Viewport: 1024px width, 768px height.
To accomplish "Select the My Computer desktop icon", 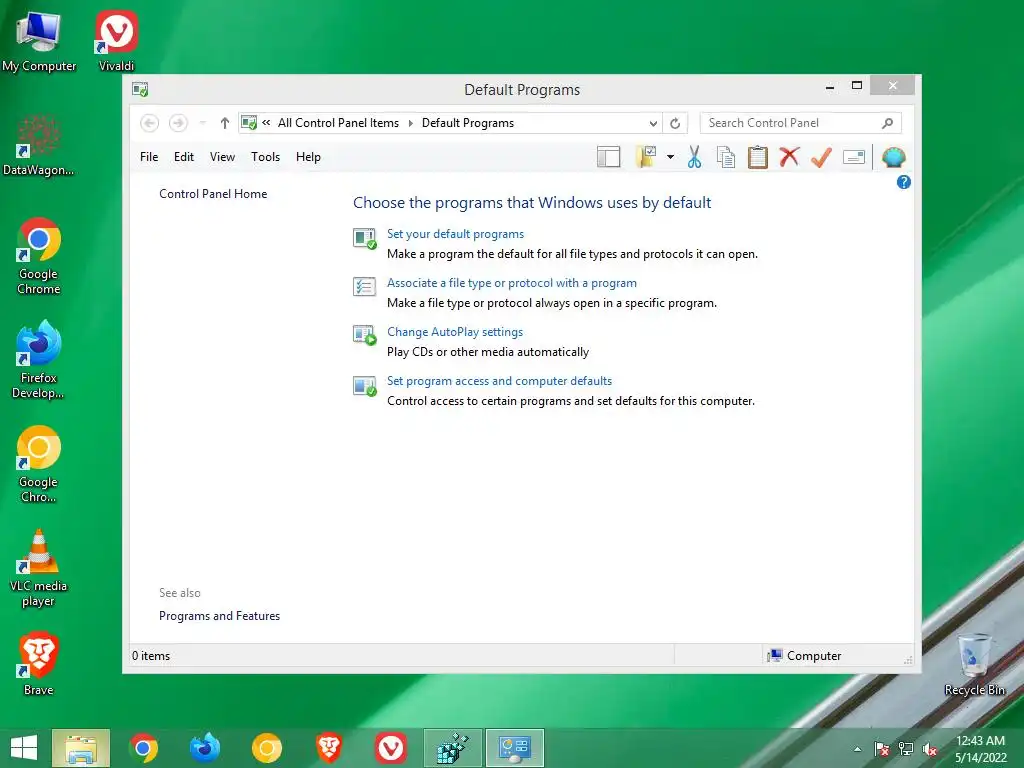I will (x=39, y=40).
